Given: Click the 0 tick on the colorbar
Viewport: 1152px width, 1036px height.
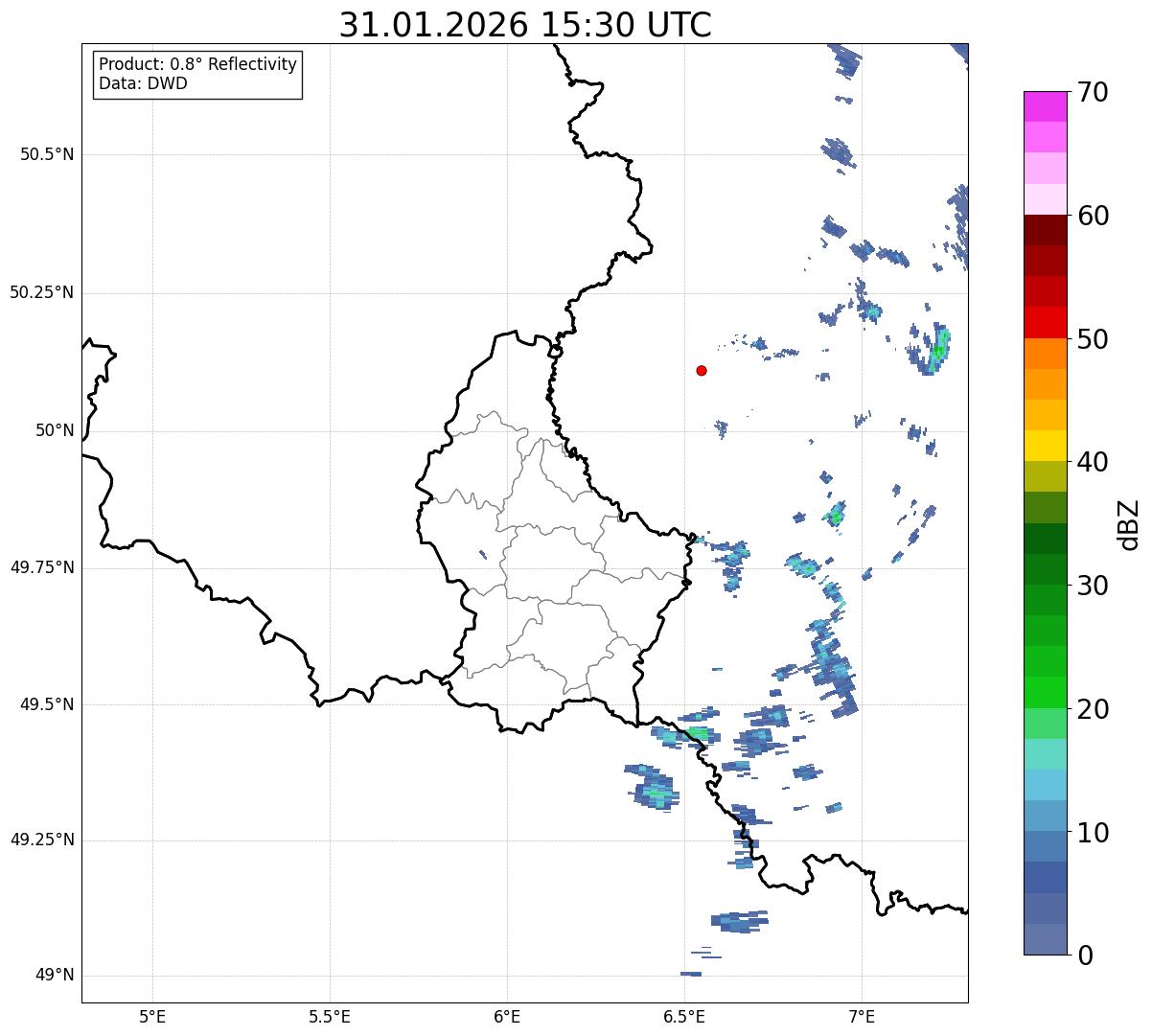Looking at the screenshot, I should click(1085, 955).
